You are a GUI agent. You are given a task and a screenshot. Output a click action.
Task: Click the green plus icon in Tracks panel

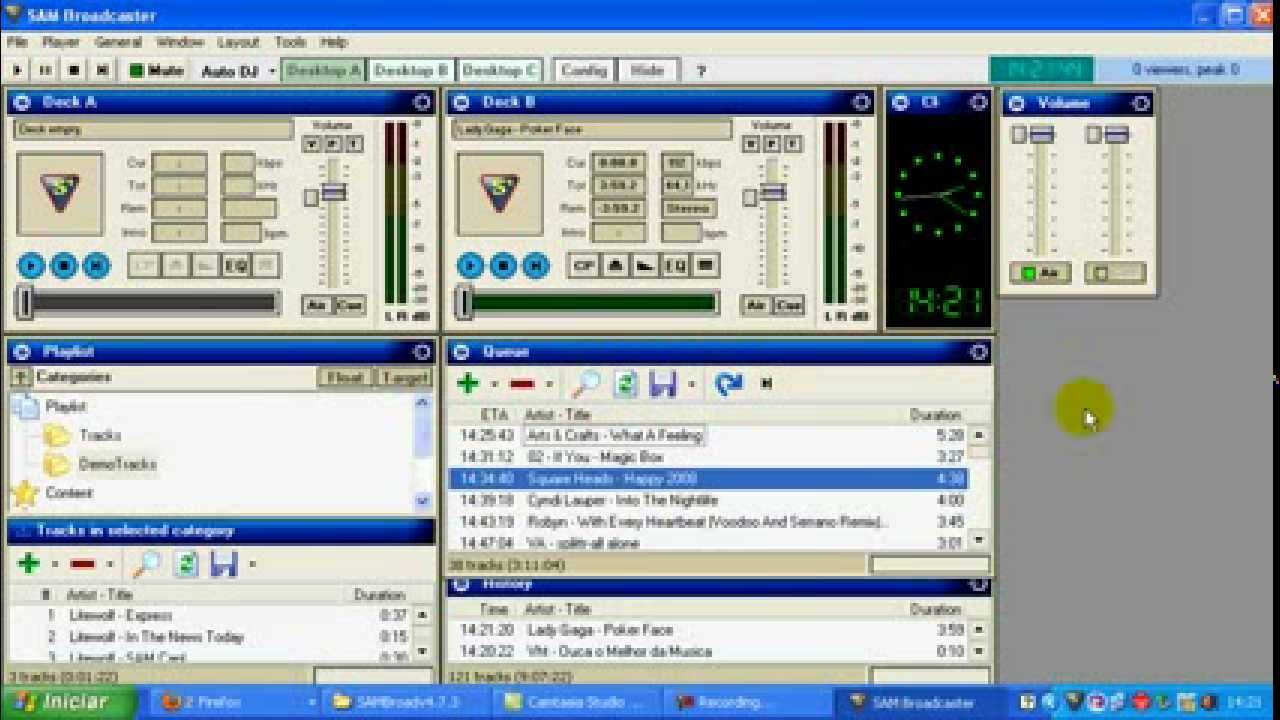coord(28,564)
